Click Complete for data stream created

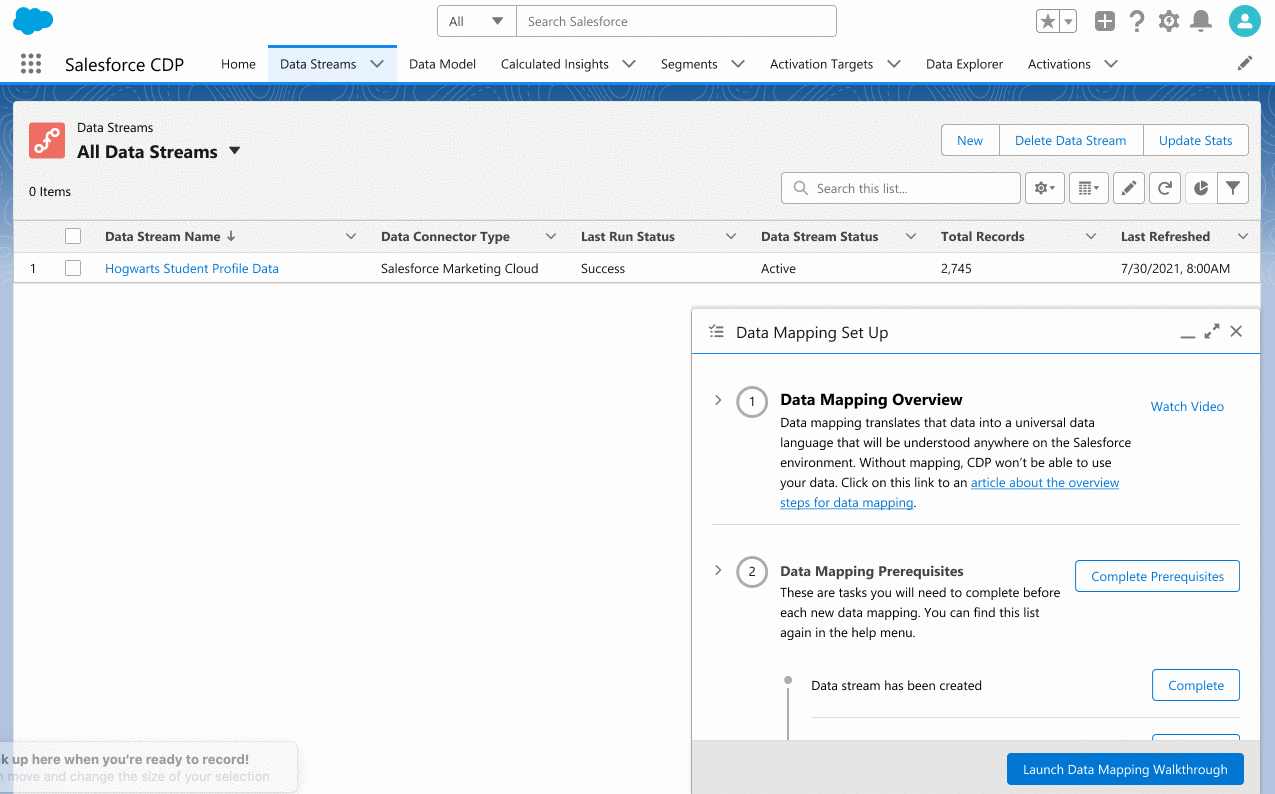pos(1196,685)
